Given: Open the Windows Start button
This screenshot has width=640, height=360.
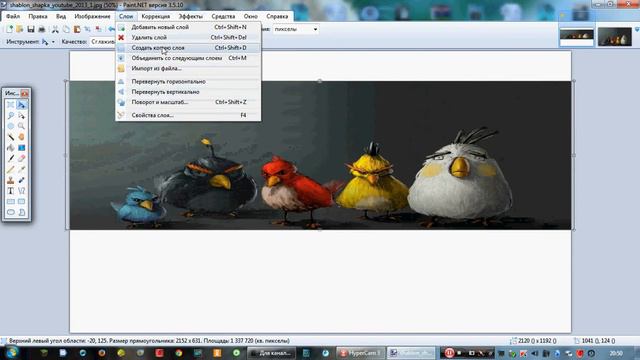Looking at the screenshot, I should [11, 352].
